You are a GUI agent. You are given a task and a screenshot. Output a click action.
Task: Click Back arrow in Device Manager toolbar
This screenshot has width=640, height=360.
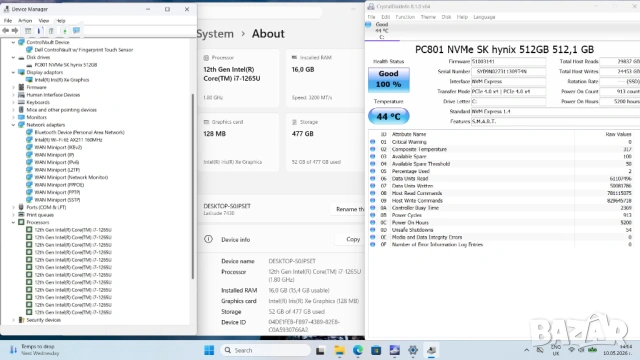(5, 31)
